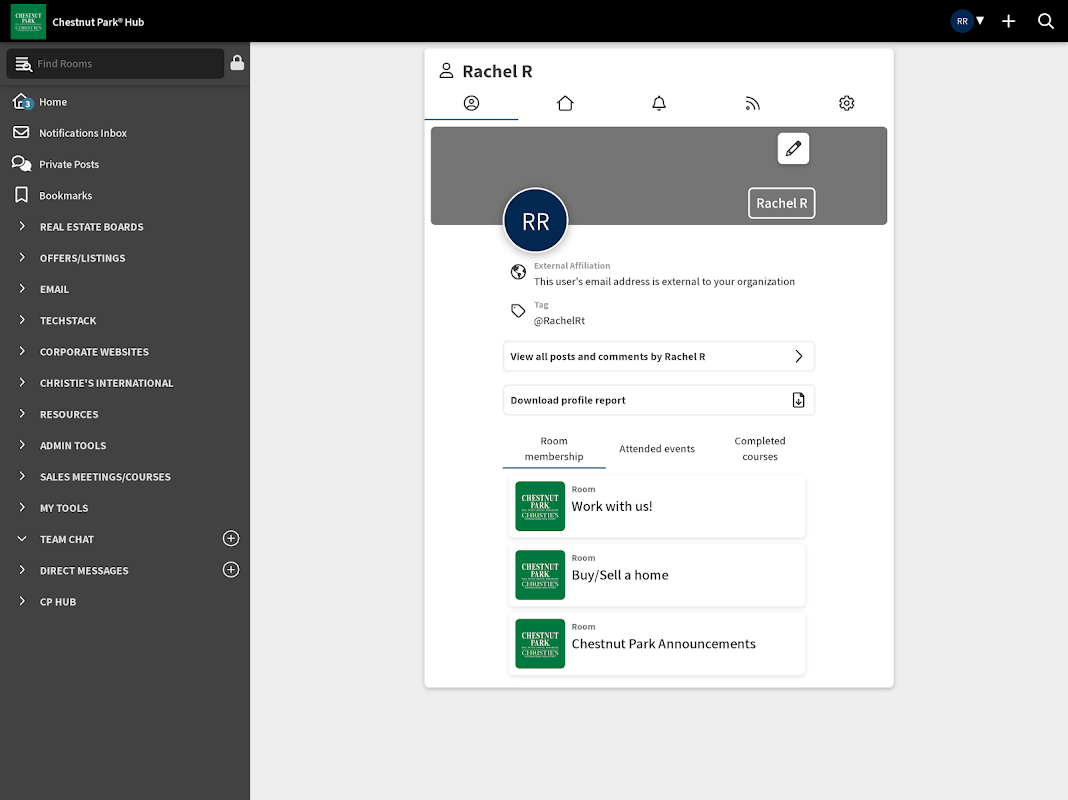This screenshot has width=1068, height=800.
Task: Open search with magnifier icon
Action: pyautogui.click(x=1045, y=21)
